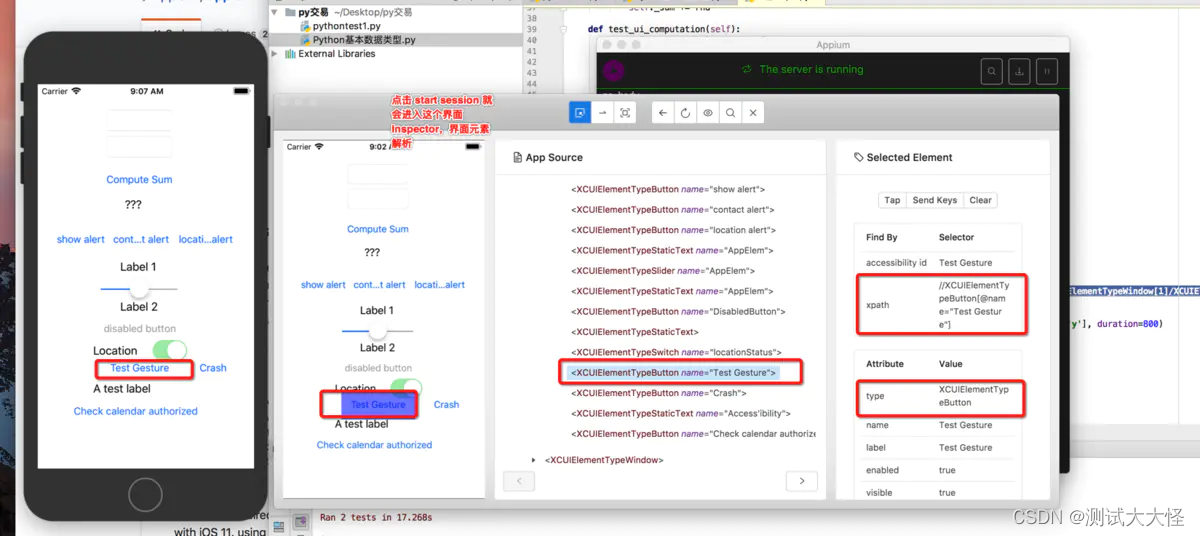Quit session with the X icon
This screenshot has width=1200, height=536.
tap(754, 113)
